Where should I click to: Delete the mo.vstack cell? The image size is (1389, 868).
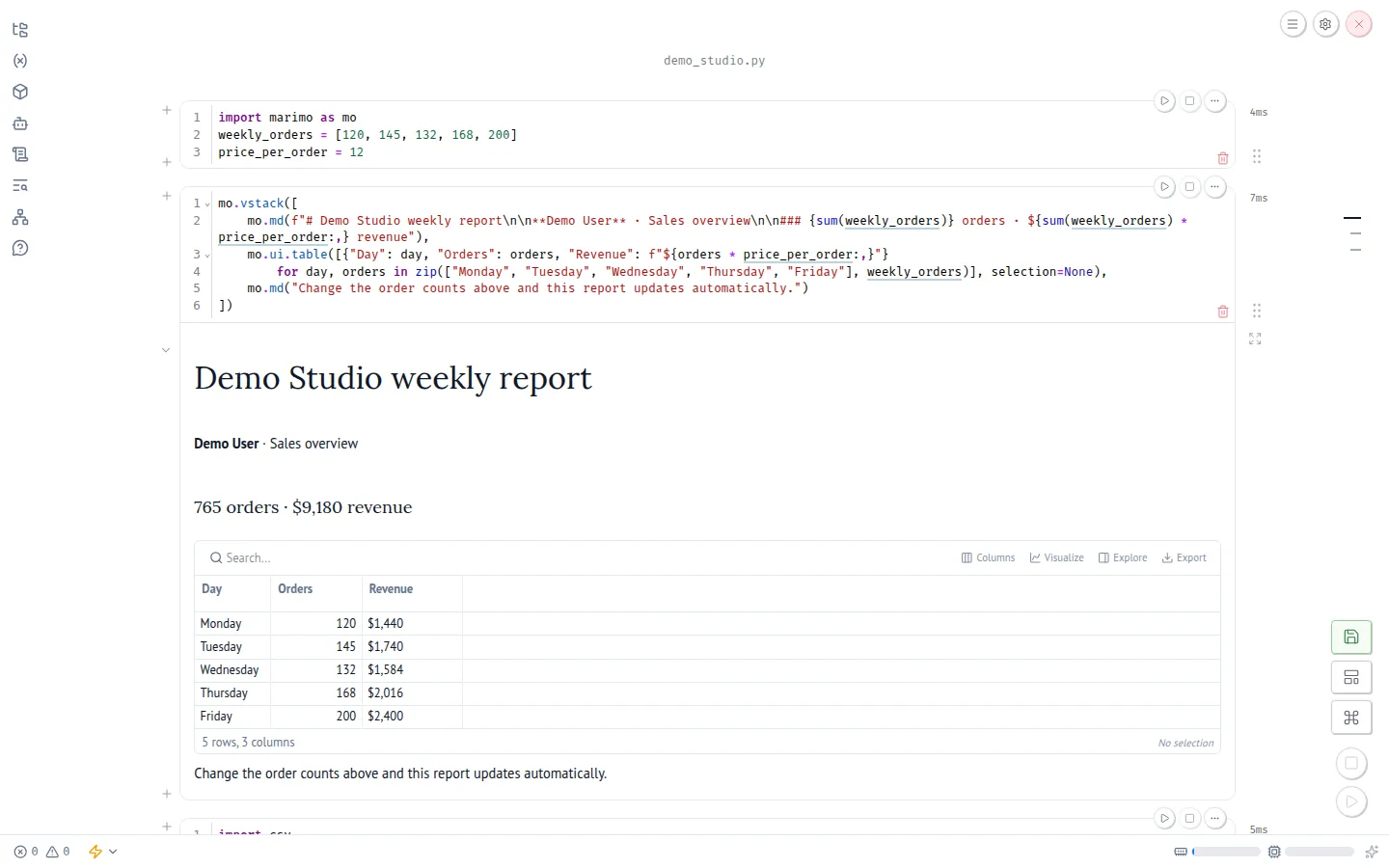1223,312
